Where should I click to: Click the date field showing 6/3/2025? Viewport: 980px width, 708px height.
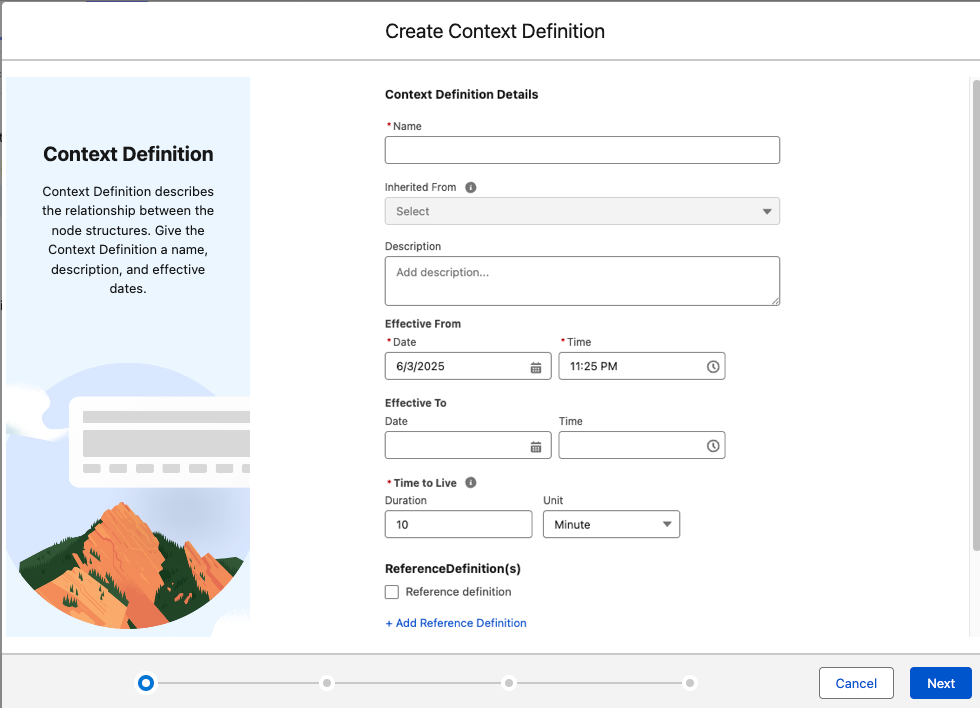tap(460, 366)
